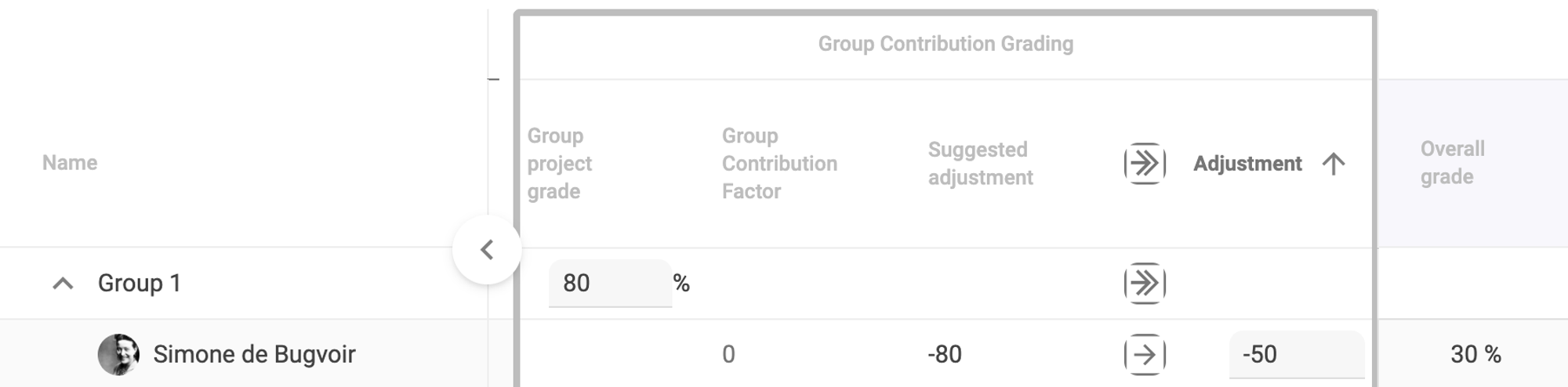The width and height of the screenshot is (1568, 387).
Task: Collapse the panel with the left chevron button
Action: pos(487,250)
